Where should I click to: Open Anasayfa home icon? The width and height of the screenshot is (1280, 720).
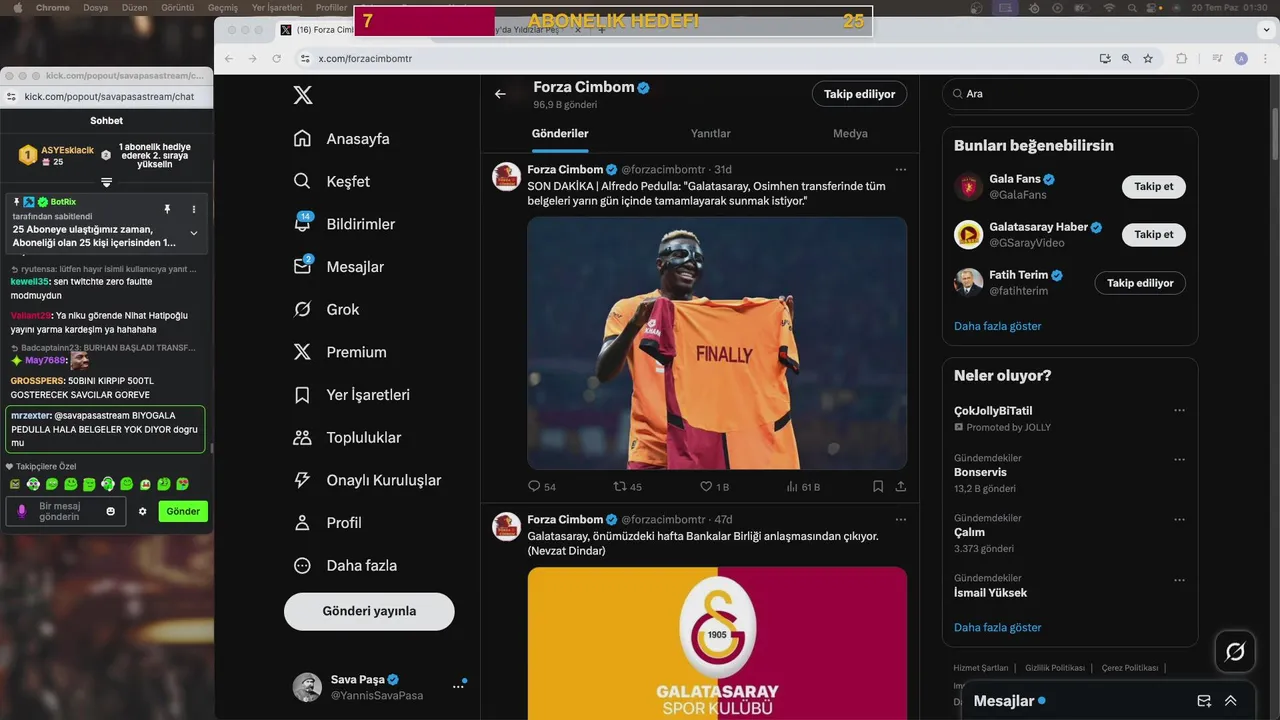302,138
